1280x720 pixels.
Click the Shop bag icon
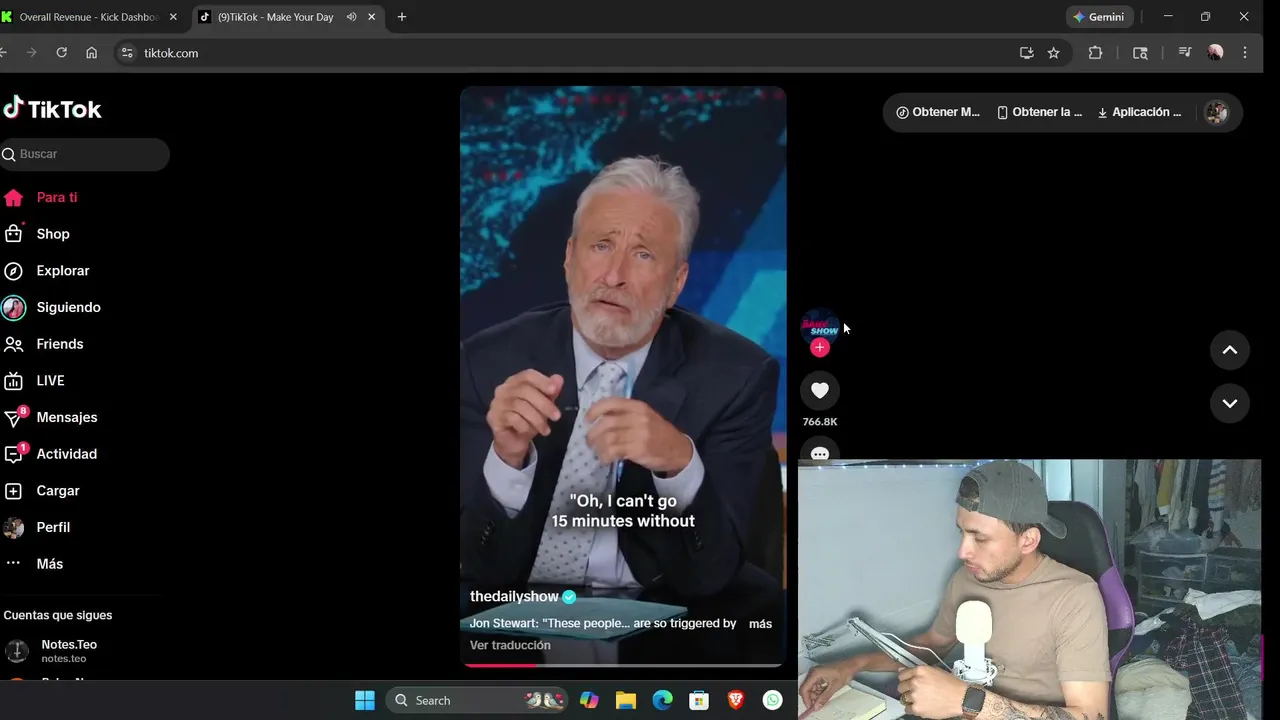point(13,234)
